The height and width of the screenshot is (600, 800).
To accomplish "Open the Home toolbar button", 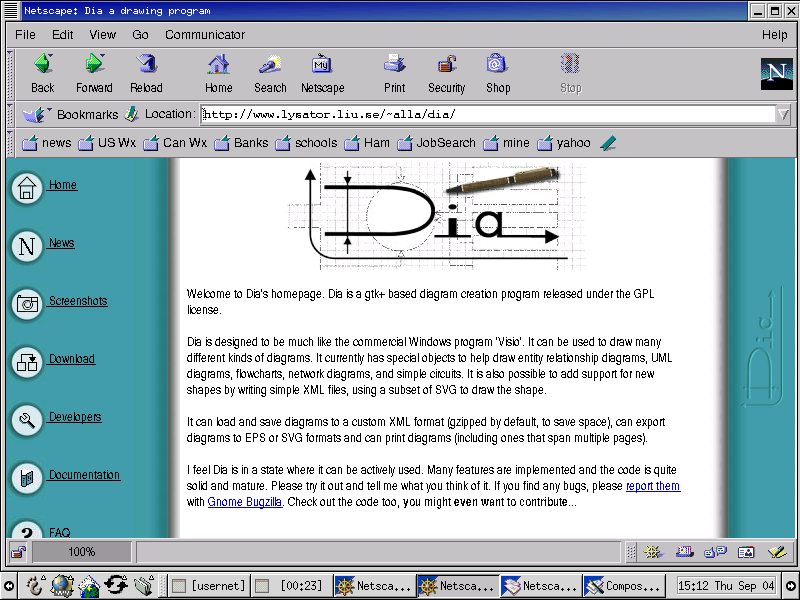I will point(218,74).
